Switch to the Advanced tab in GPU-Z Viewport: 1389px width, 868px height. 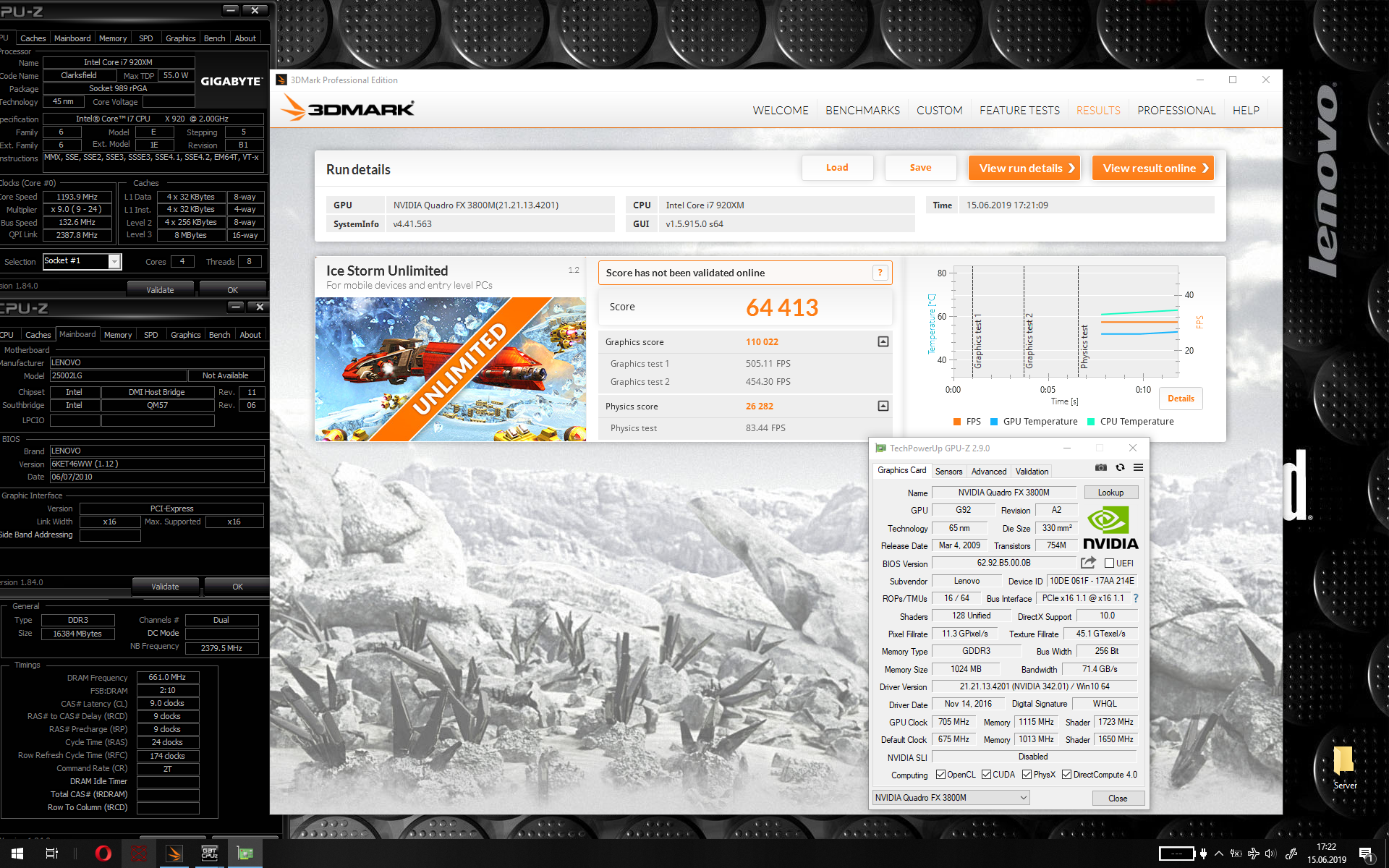coord(988,472)
